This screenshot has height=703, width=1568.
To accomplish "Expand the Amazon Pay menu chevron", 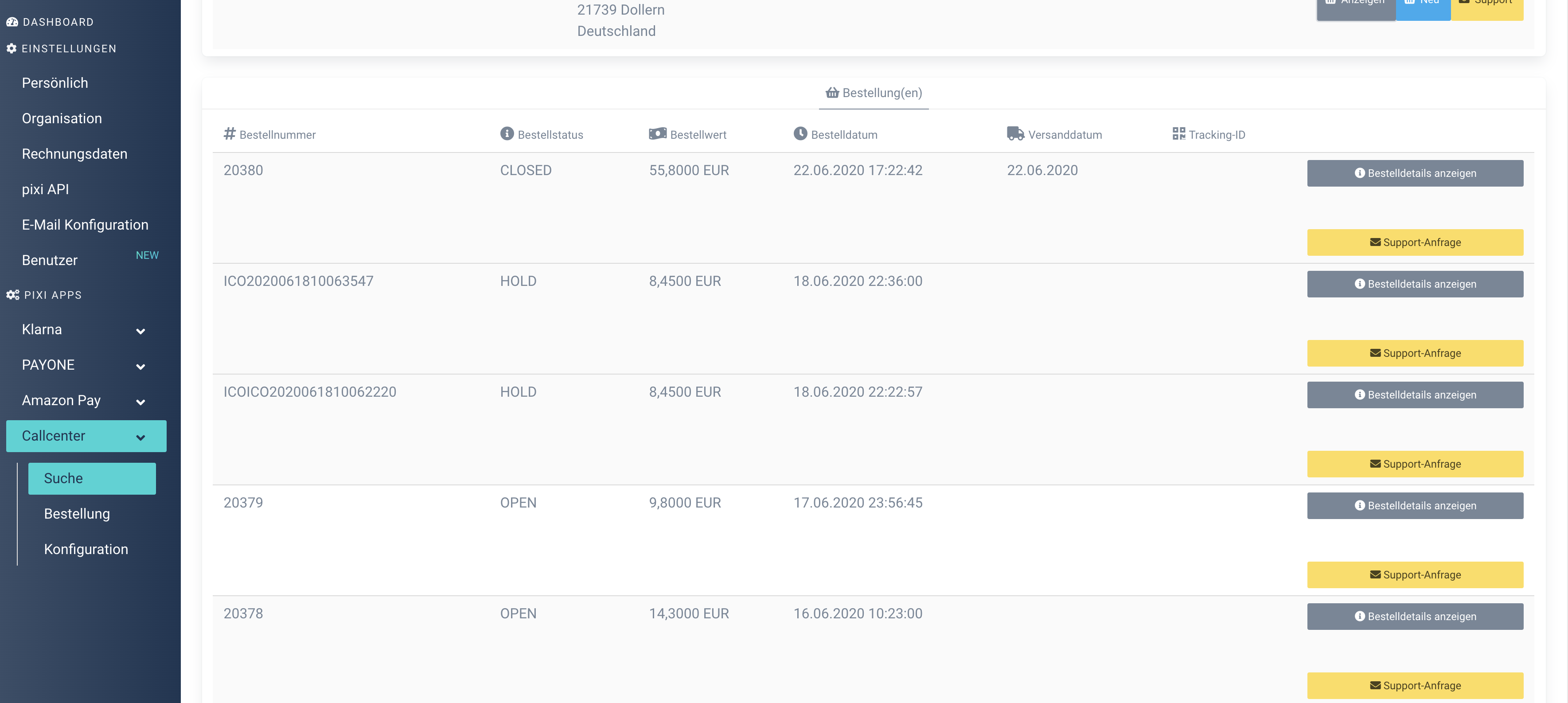I will (140, 402).
